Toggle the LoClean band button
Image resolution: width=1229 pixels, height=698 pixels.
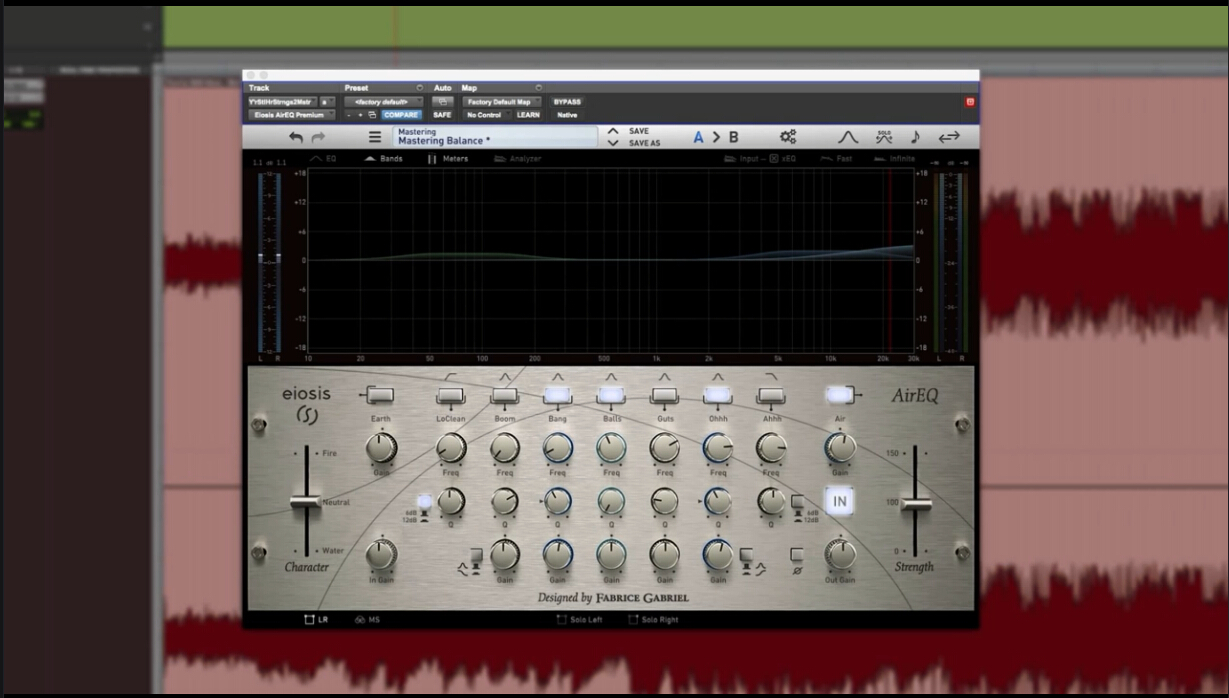(x=451, y=395)
